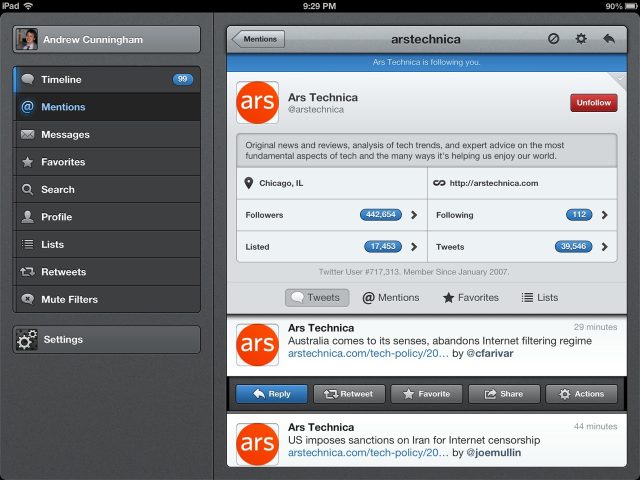Expand the Followers list chevron

(x=414, y=215)
